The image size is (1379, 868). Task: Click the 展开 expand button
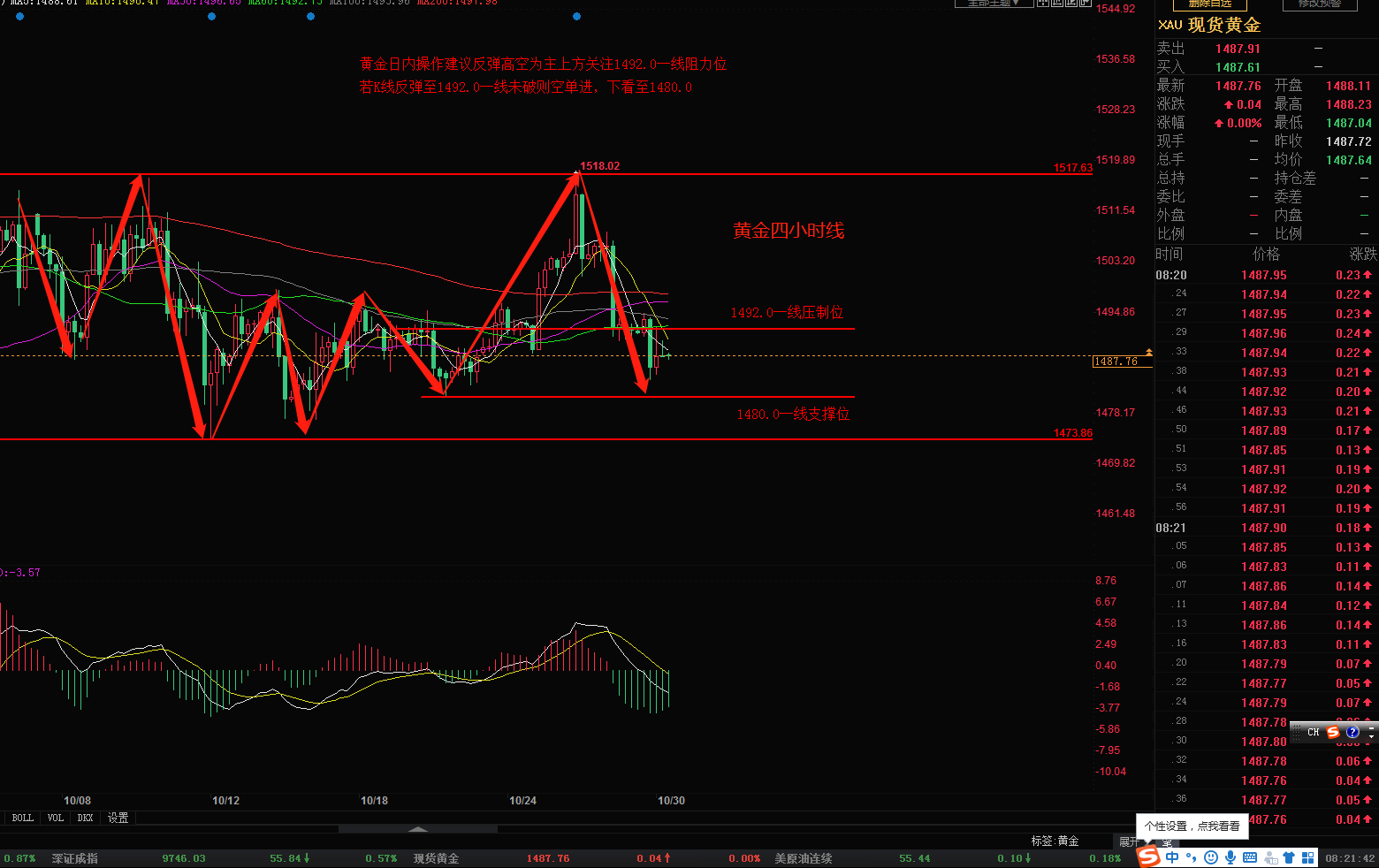coord(1128,841)
